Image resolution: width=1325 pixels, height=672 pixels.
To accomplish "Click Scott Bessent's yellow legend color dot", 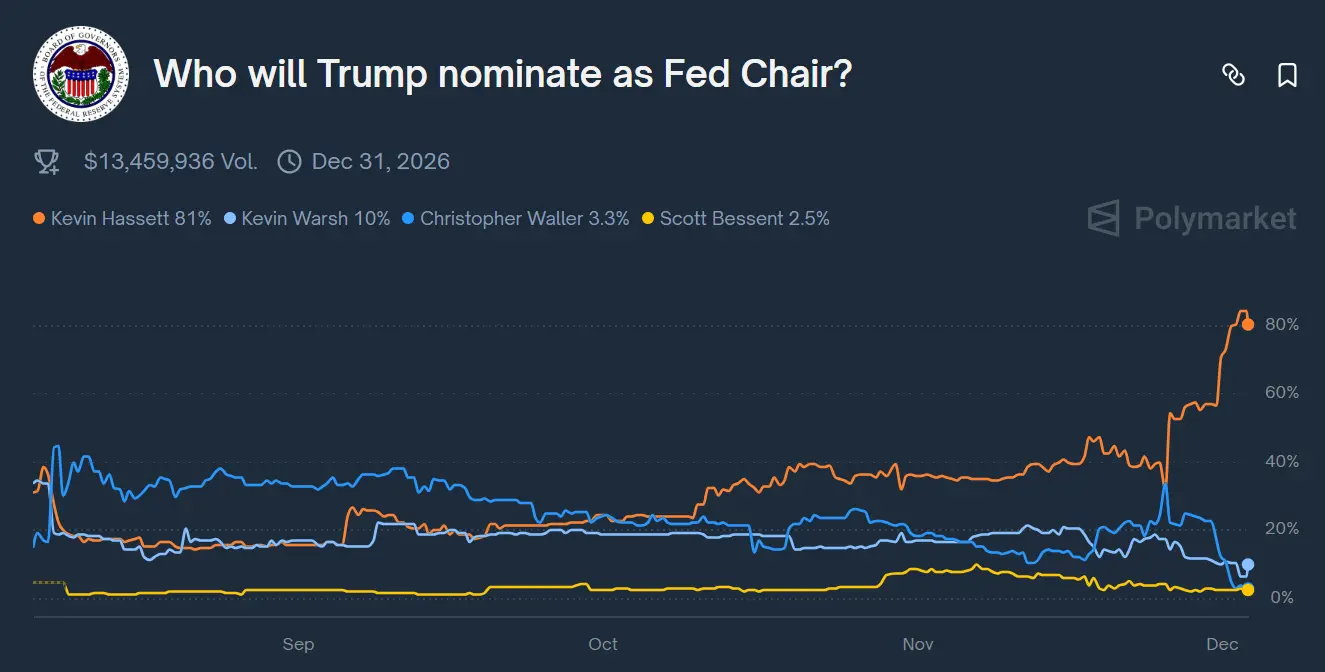I will click(650, 218).
